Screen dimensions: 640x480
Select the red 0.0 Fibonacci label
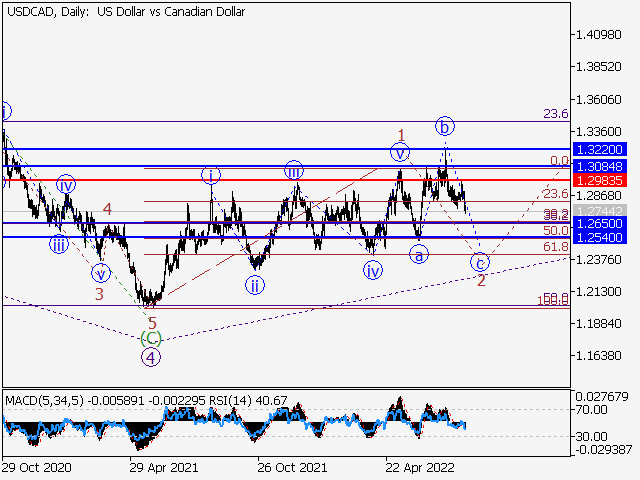(x=559, y=161)
